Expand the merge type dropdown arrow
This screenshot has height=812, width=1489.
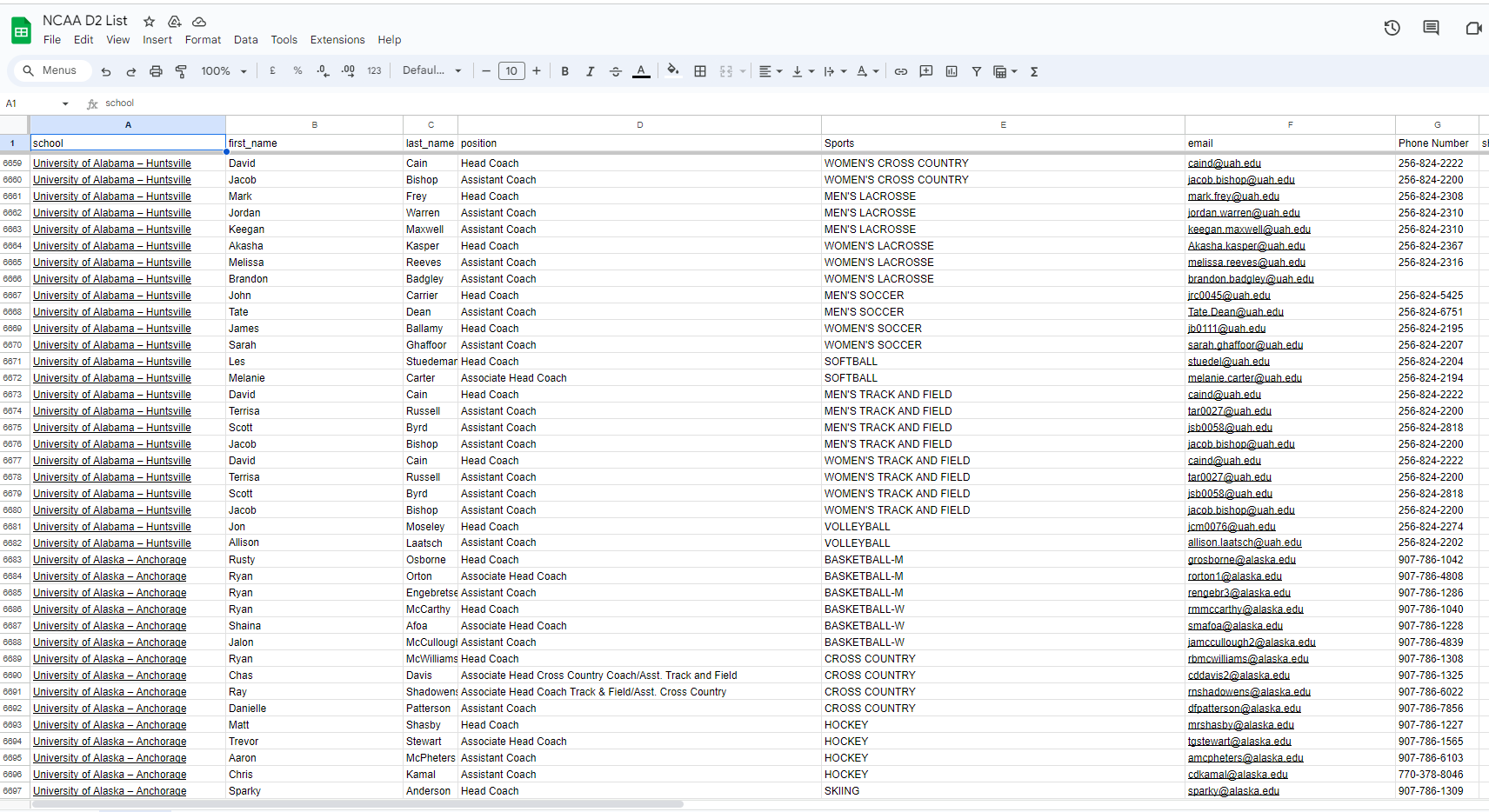(743, 71)
